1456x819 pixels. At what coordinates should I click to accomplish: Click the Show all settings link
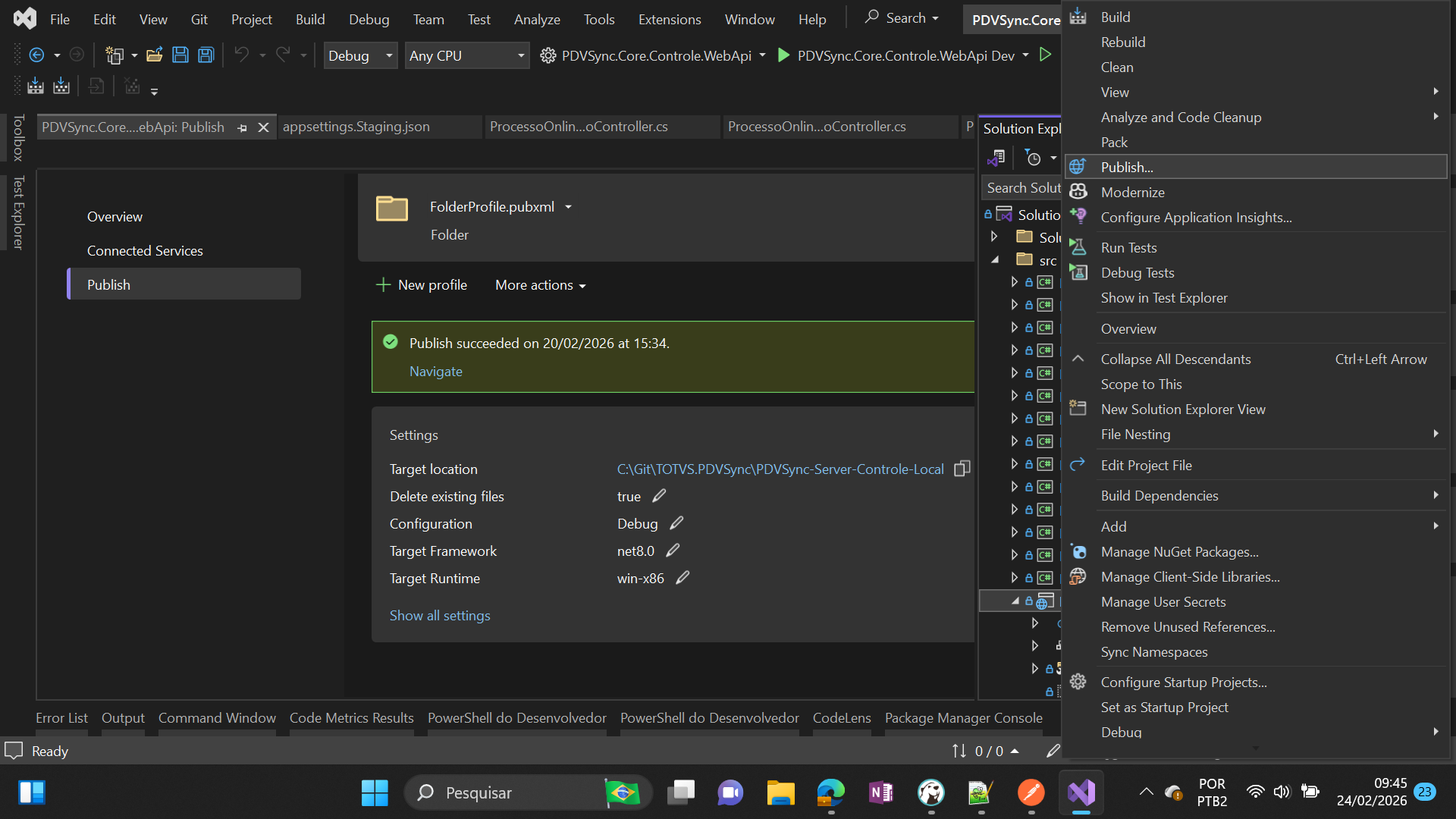[x=440, y=615]
